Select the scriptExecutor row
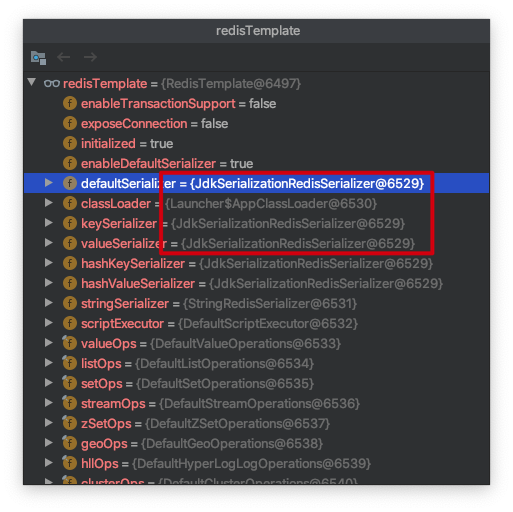 (x=256, y=323)
